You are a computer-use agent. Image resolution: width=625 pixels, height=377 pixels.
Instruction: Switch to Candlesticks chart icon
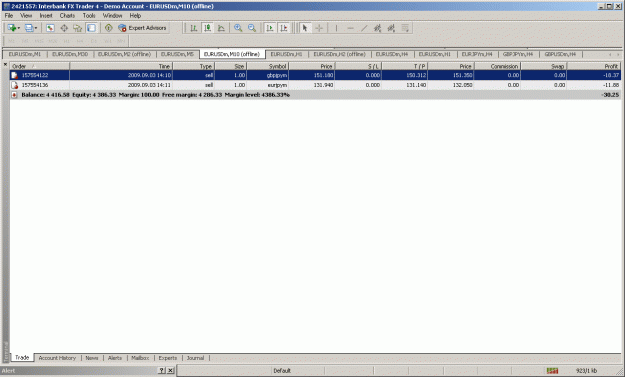(207, 28)
